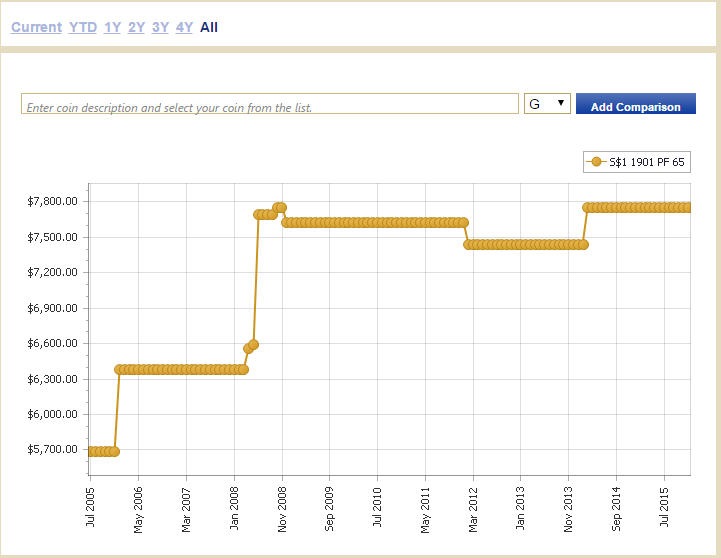Click the last data point at the line's right end
This screenshot has height=558, width=721.
point(687,207)
